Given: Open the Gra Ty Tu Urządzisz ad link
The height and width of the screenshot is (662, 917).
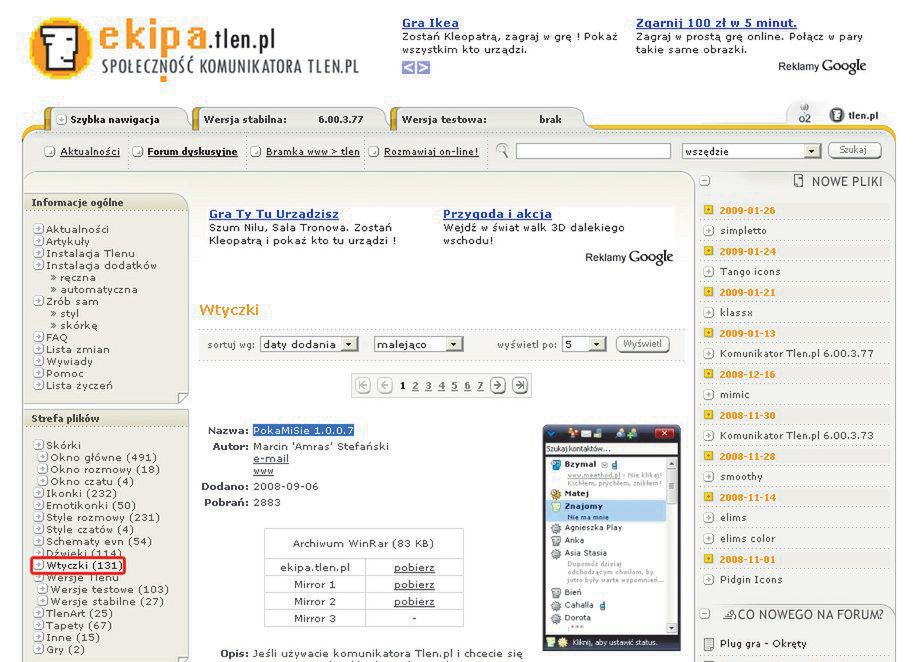Looking at the screenshot, I should coord(274,214).
